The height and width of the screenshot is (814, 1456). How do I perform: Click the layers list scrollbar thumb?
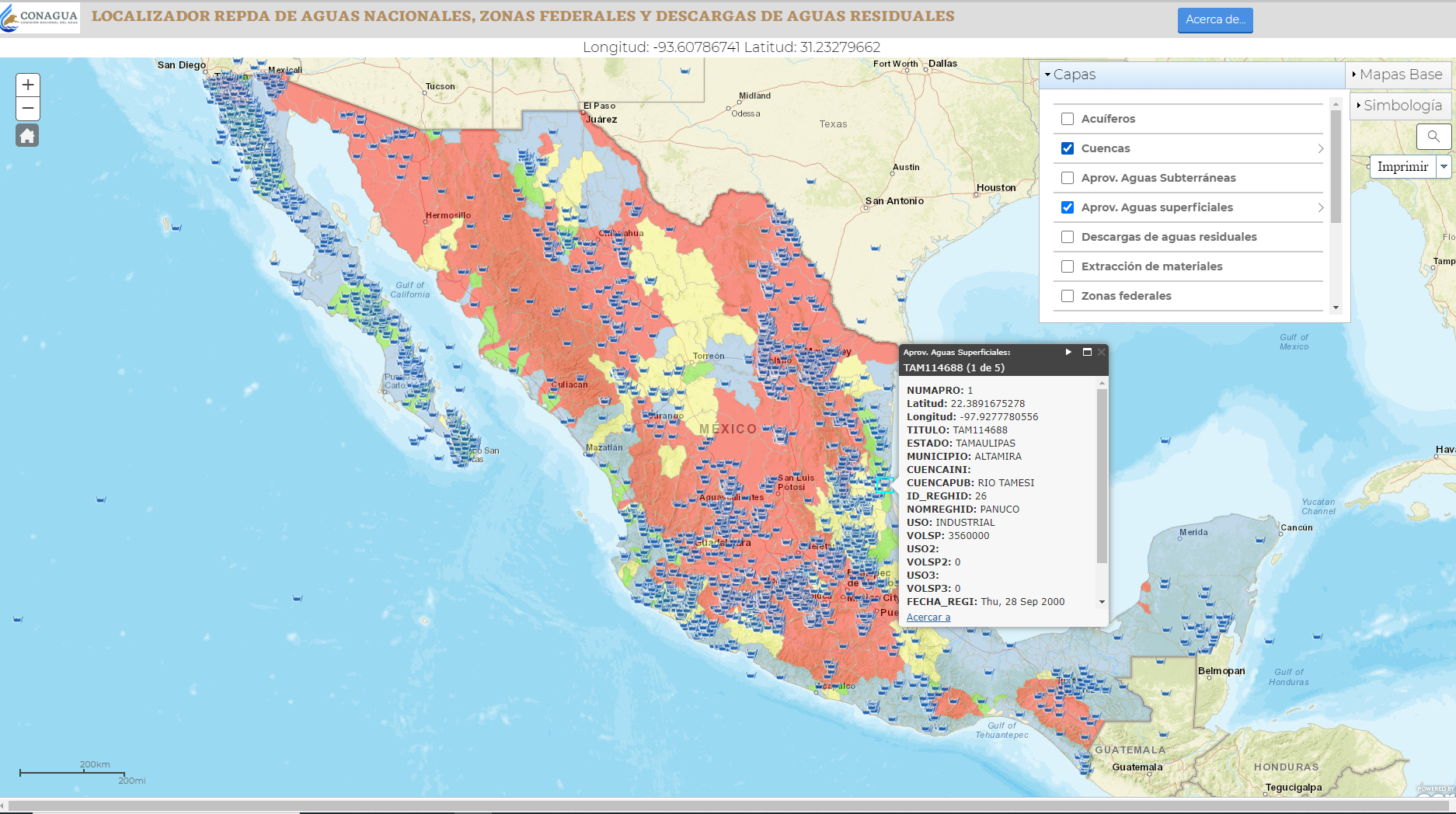pyautogui.click(x=1336, y=166)
